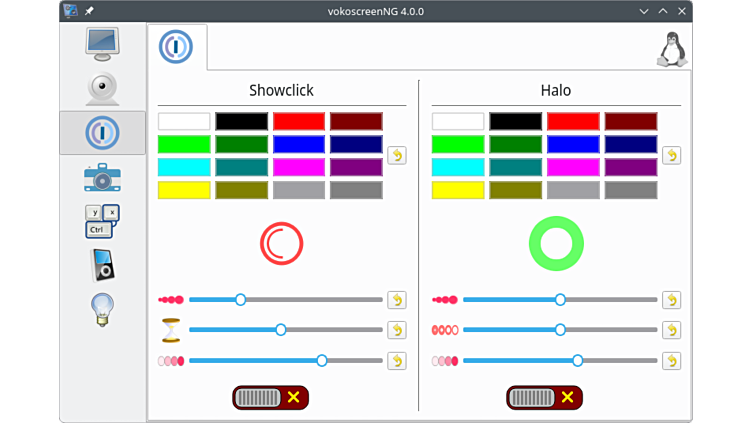The image size is (752, 423).
Task: Open the webcam camera section
Action: pos(102,89)
